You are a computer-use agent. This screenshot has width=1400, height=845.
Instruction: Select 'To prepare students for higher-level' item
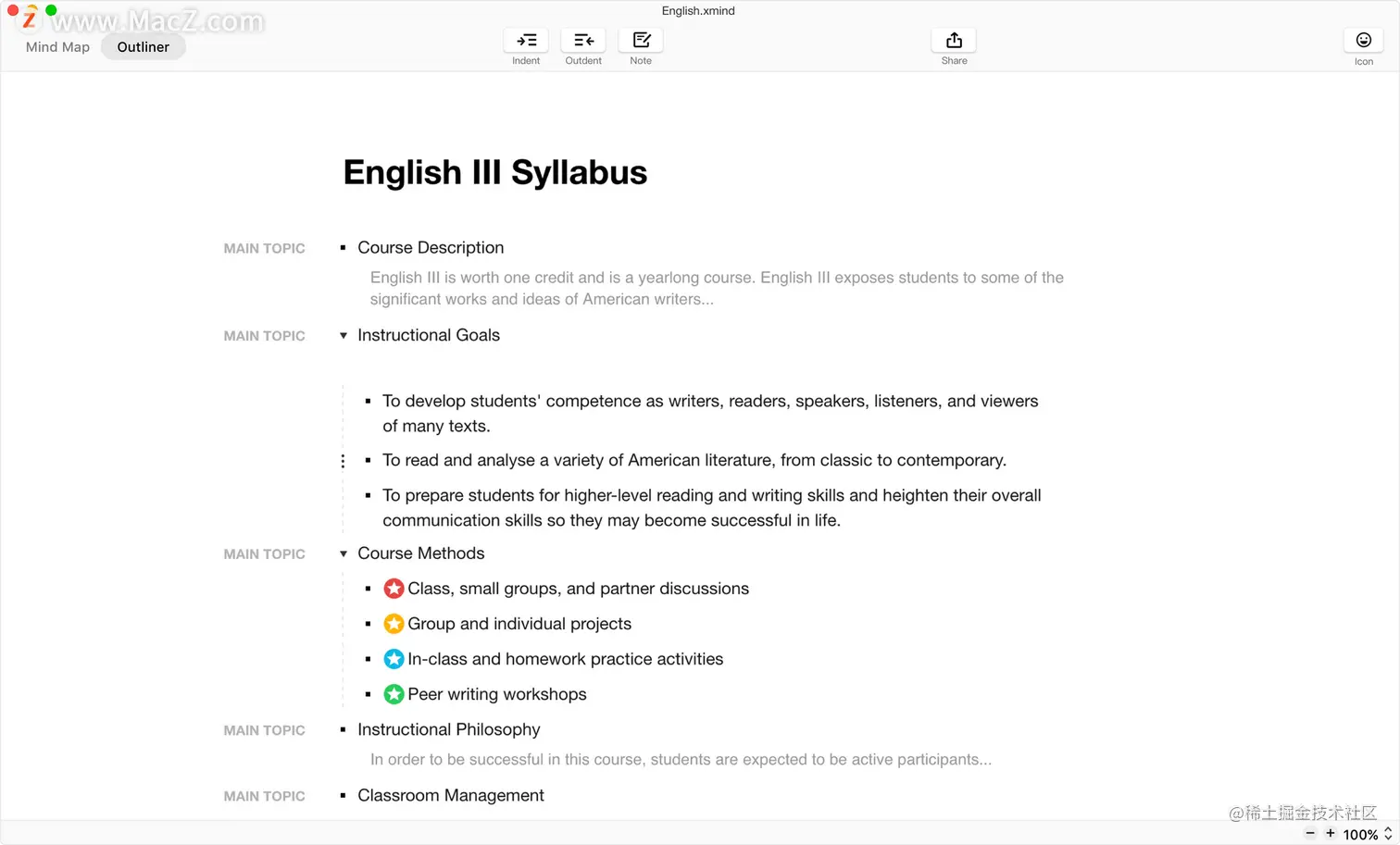click(712, 508)
